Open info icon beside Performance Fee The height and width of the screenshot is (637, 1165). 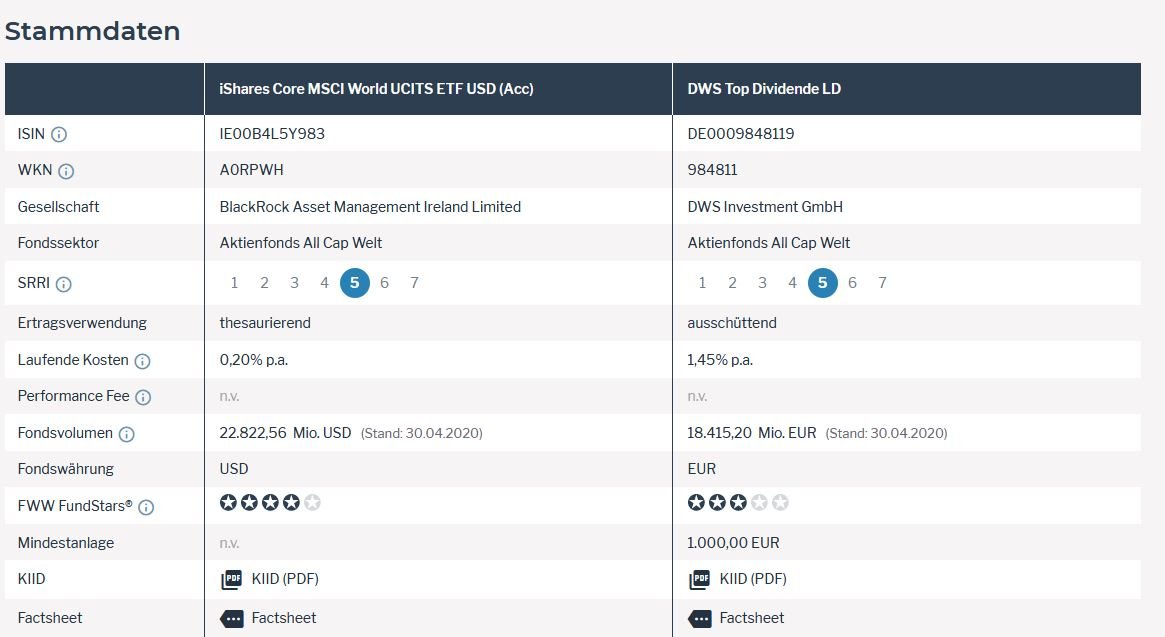pyautogui.click(x=143, y=397)
